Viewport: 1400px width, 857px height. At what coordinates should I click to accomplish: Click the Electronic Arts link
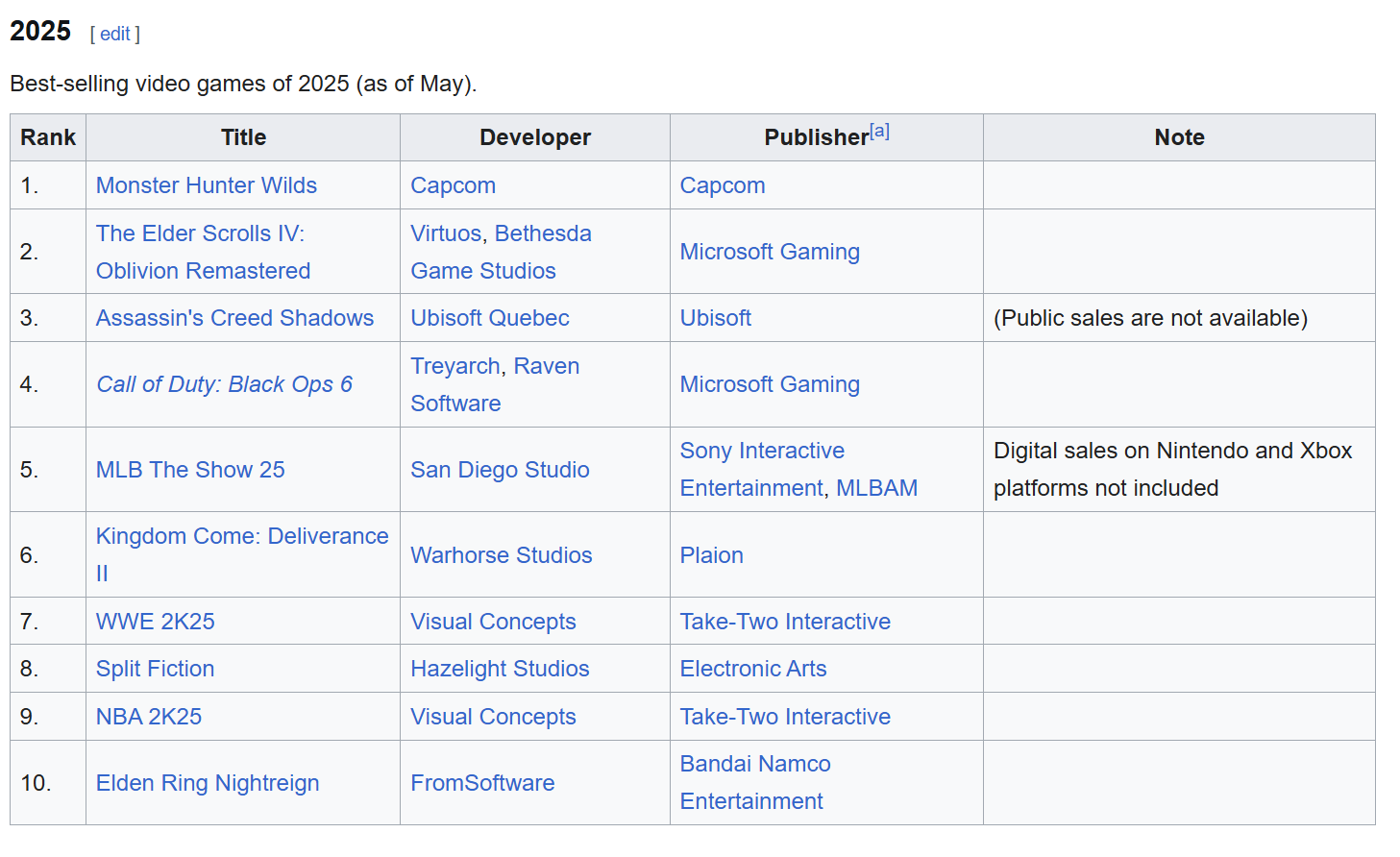(x=753, y=669)
